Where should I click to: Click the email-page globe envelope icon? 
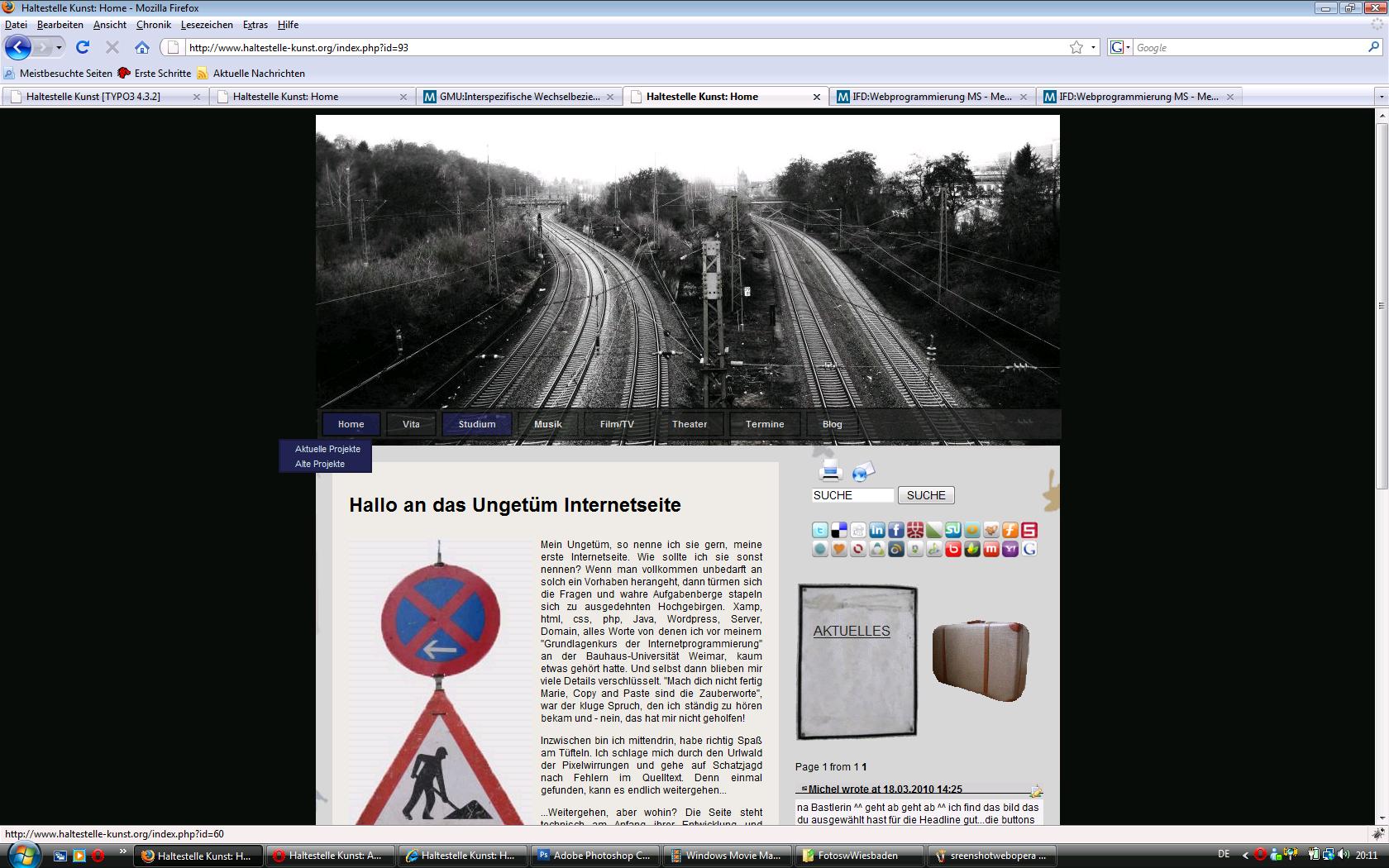click(863, 471)
